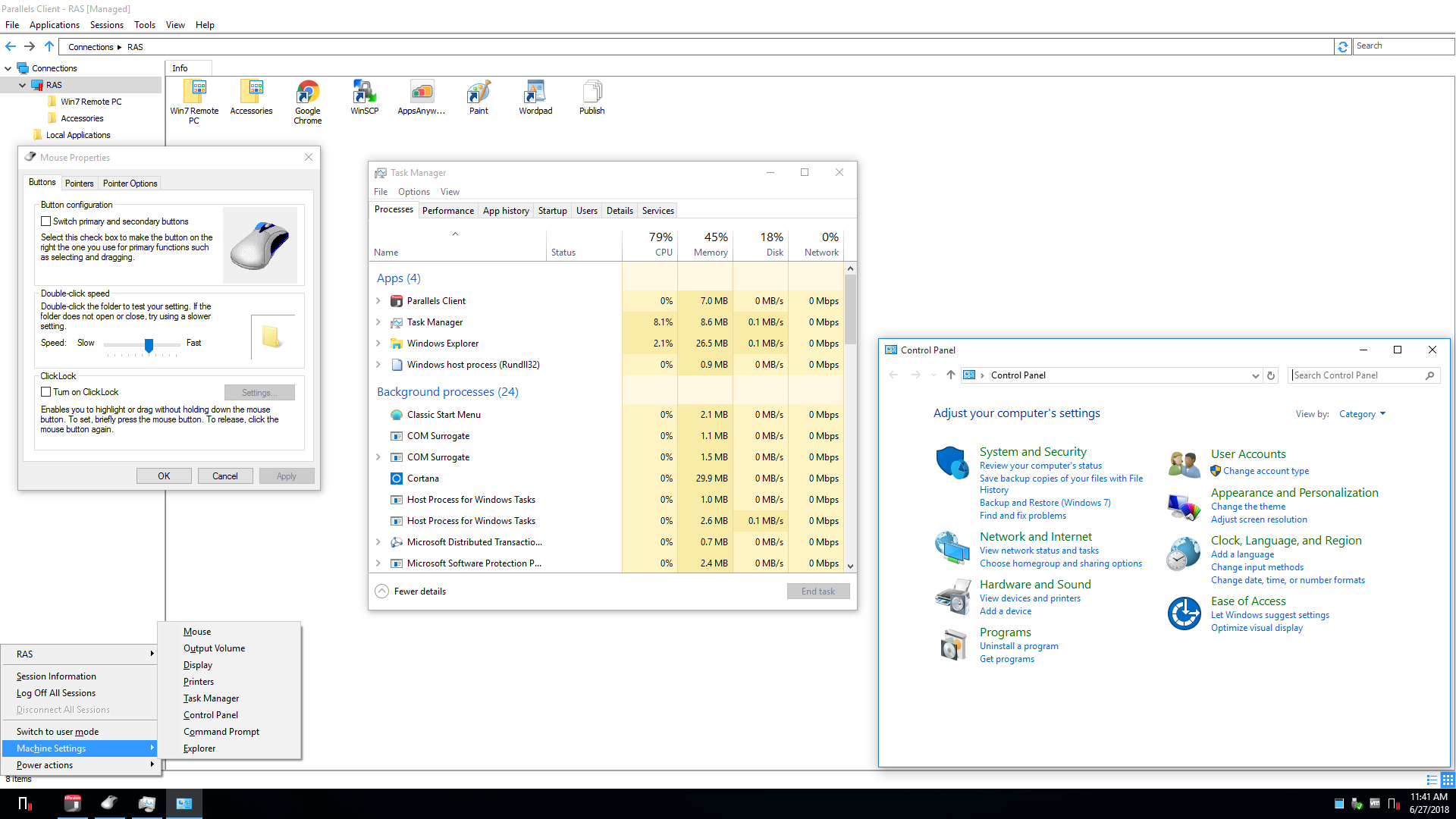This screenshot has width=1456, height=819.
Task: Turn on ClickLock checkbox
Action: click(46, 392)
